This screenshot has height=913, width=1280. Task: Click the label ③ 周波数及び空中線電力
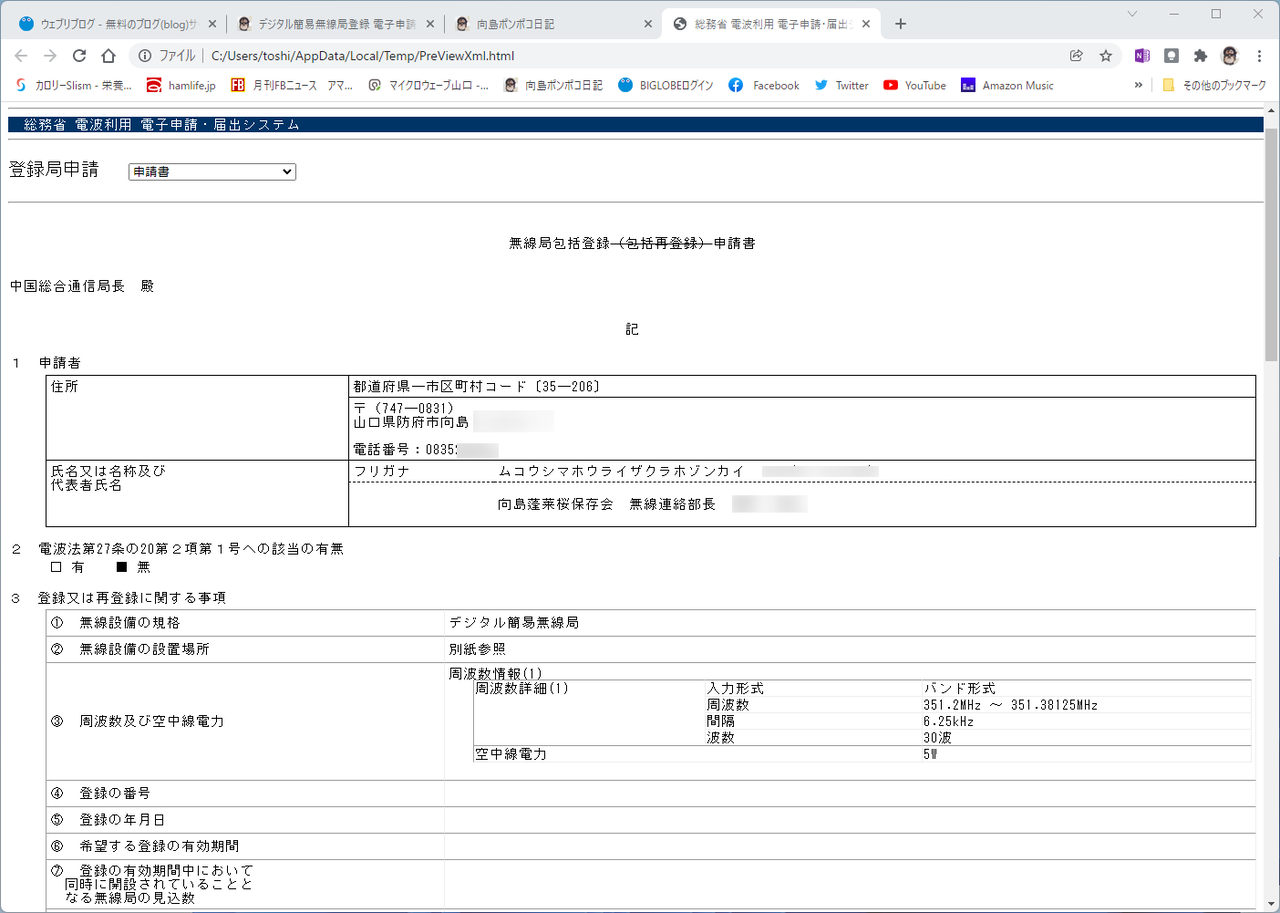point(137,721)
